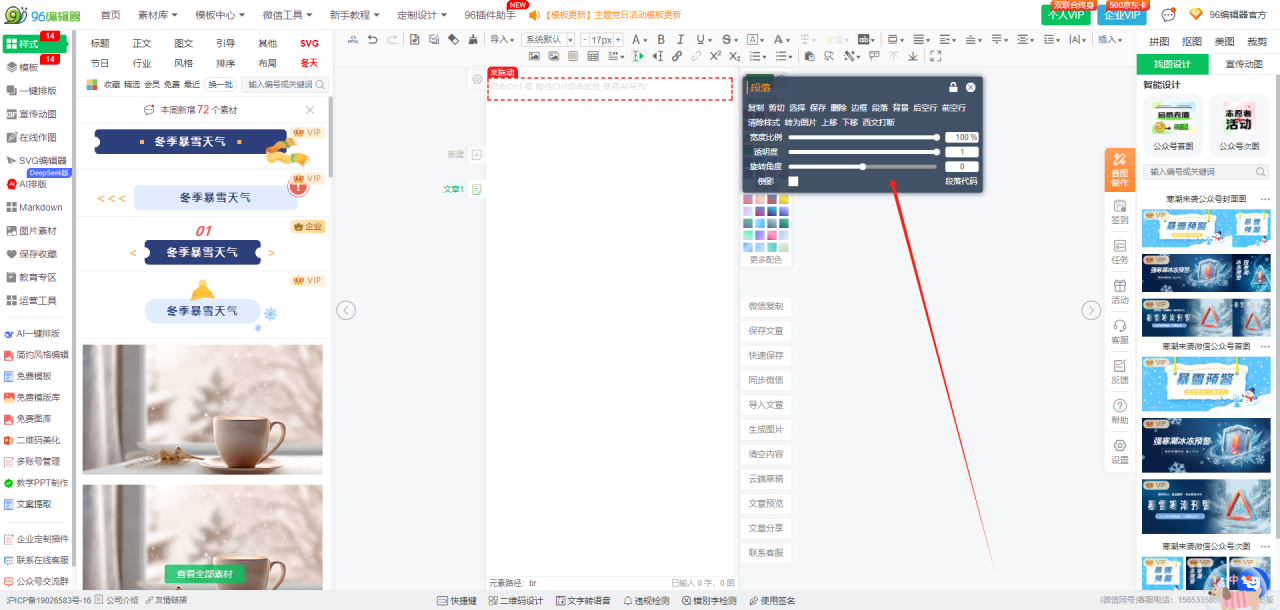Image resolution: width=1280 pixels, height=610 pixels.
Task: Open the 素材库 menu in top navigation
Action: pyautogui.click(x=158, y=15)
